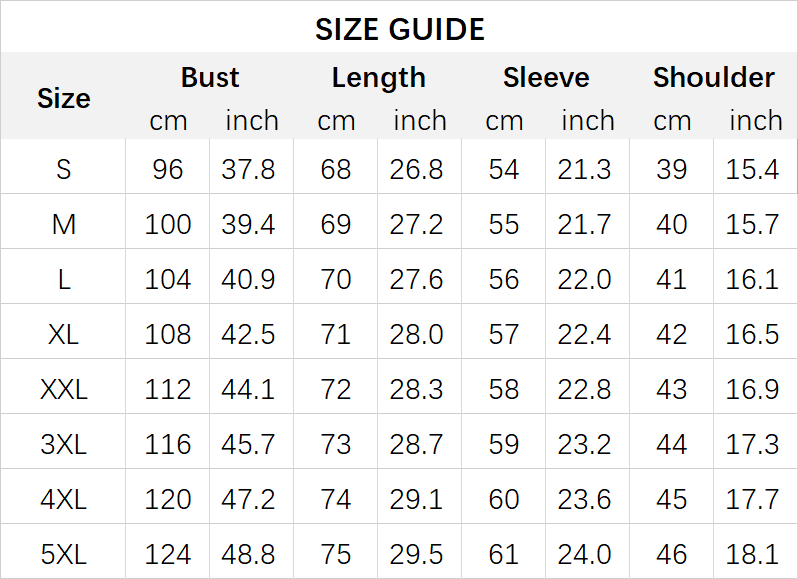Click the 15.7 inch shoulder cell
The image size is (798, 579).
tap(752, 224)
